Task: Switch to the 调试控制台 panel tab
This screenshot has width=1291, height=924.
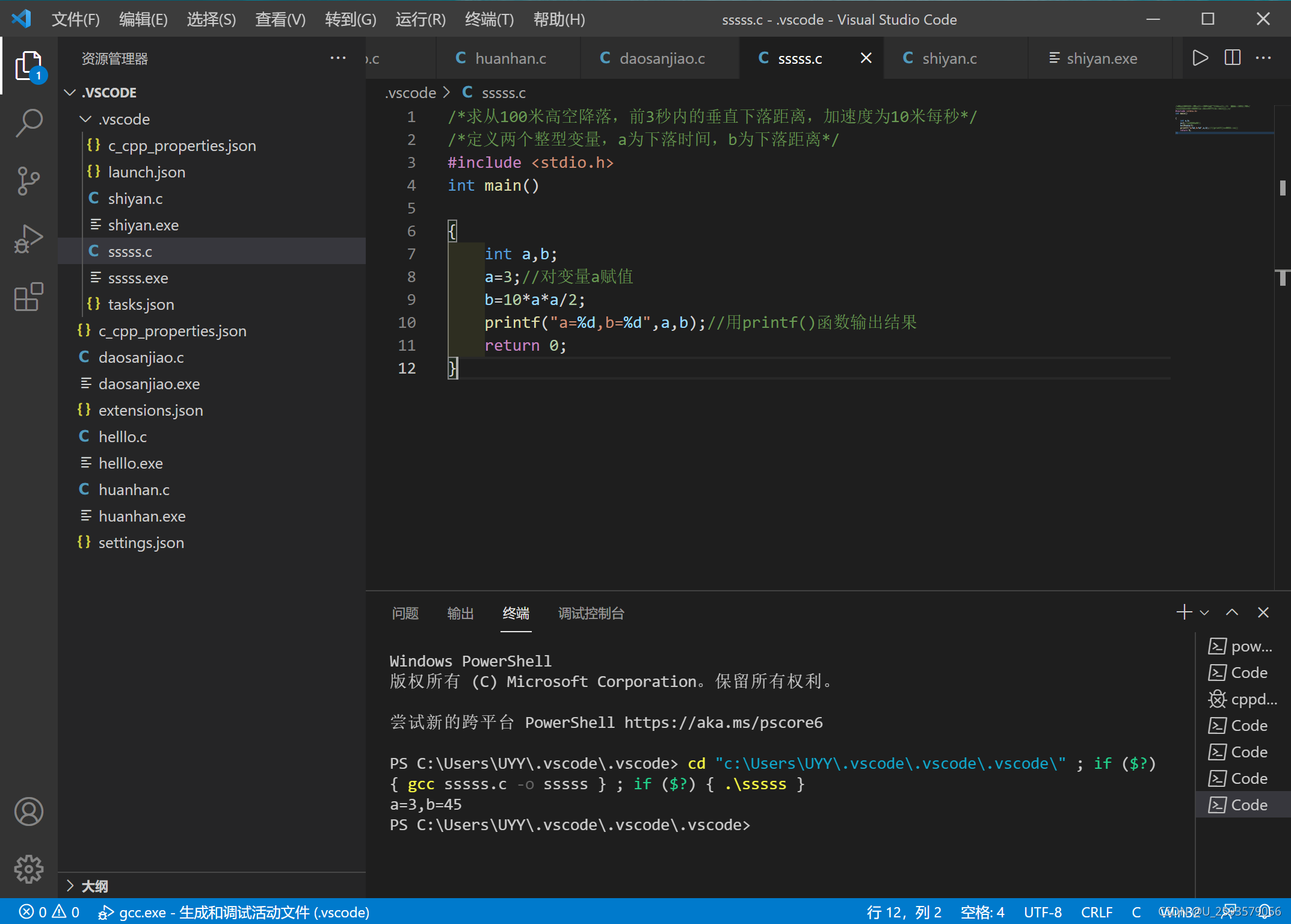Action: (x=591, y=613)
